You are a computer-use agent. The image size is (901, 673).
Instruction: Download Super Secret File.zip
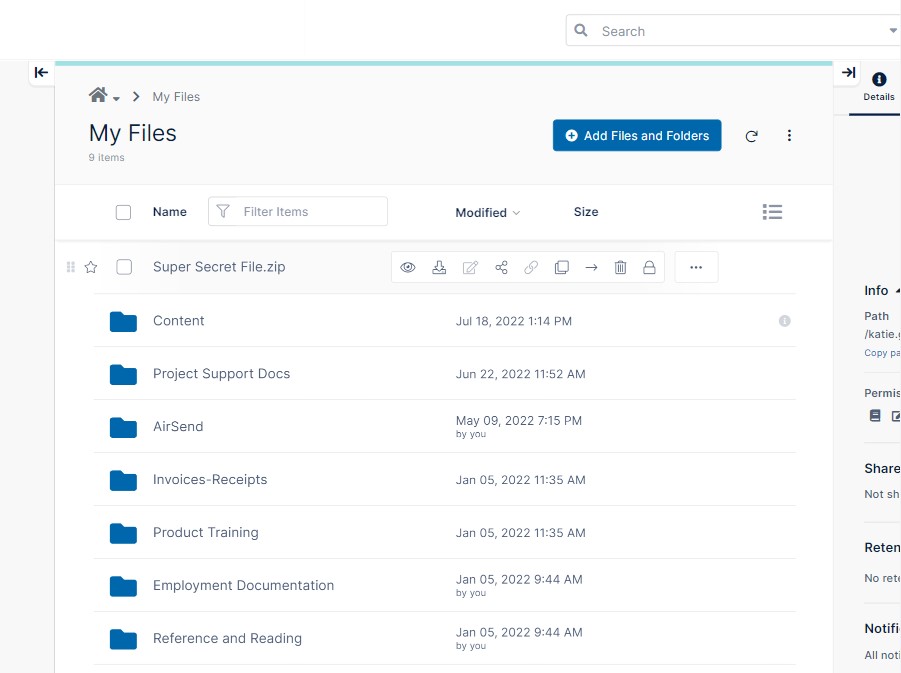tap(439, 267)
